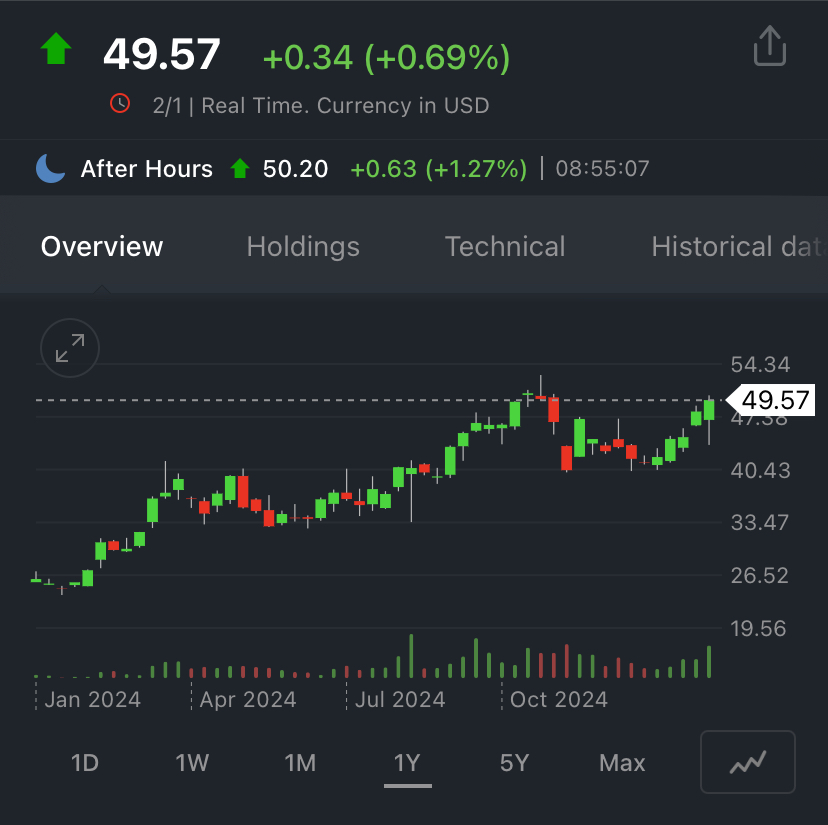Image resolution: width=828 pixels, height=825 pixels.
Task: Tap the share icon at top right
Action: pos(769,46)
